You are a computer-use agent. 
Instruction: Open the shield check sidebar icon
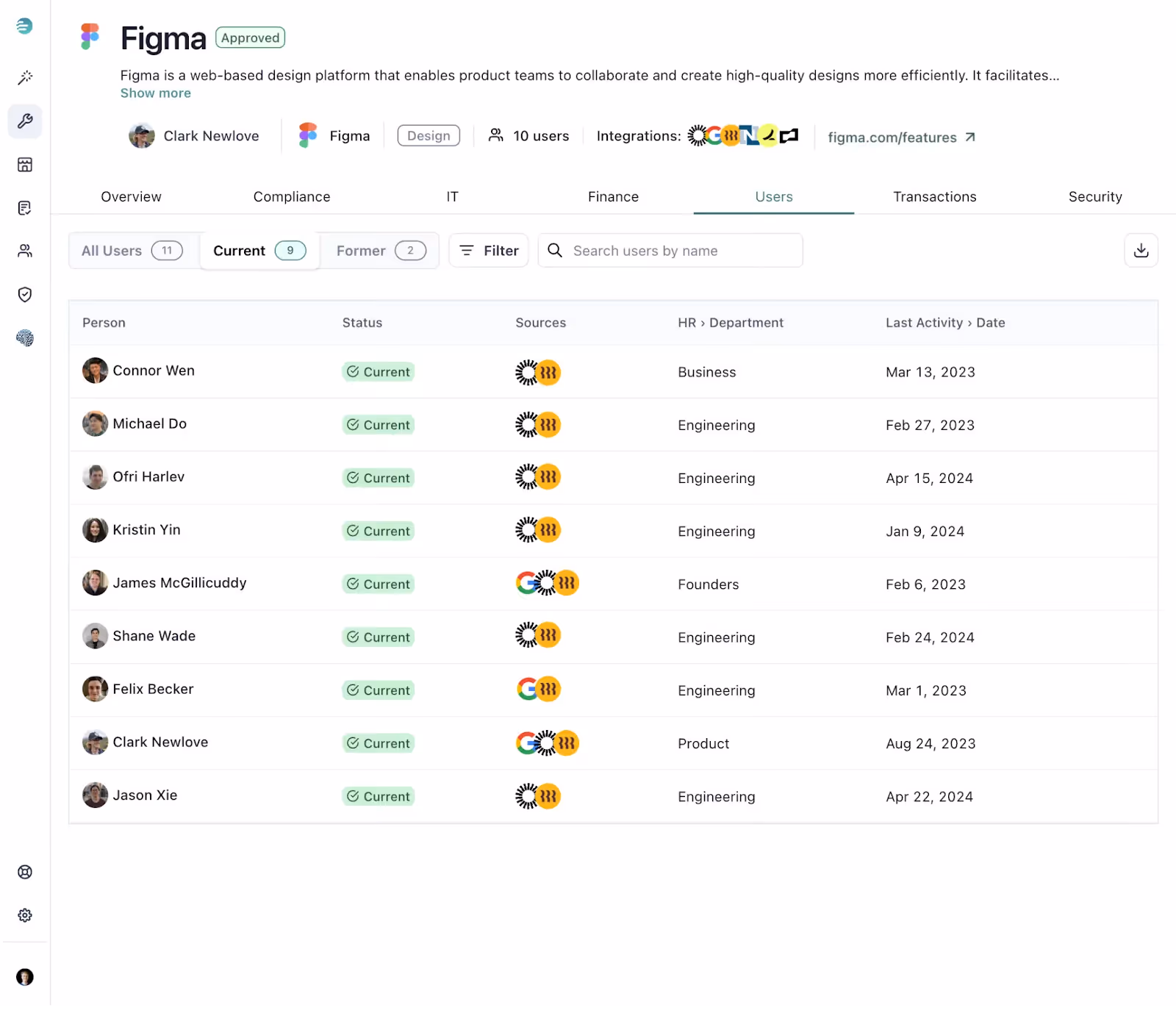25,294
